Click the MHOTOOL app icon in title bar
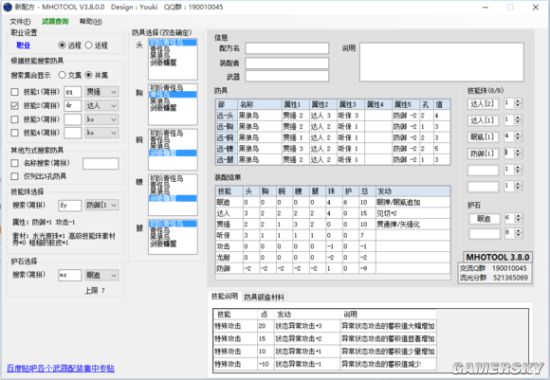 (8, 7)
